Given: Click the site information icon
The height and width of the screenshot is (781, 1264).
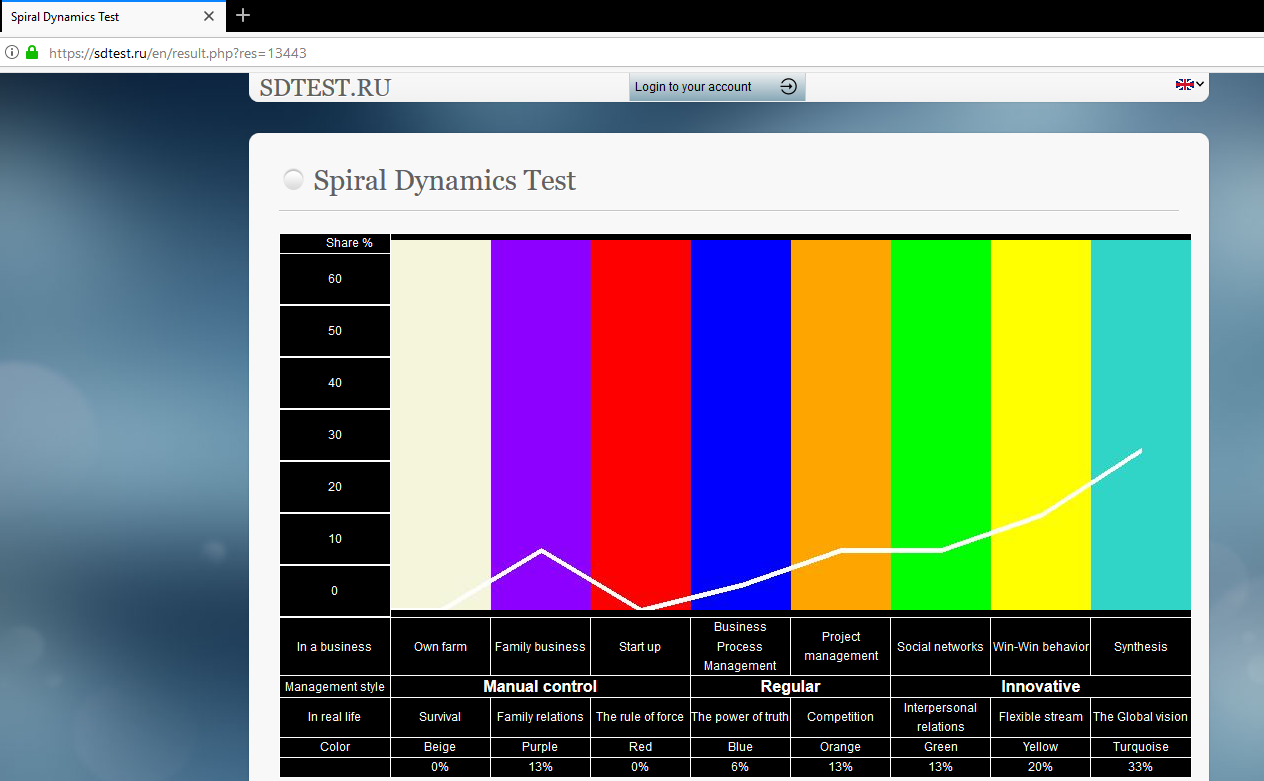Looking at the screenshot, I should (x=12, y=53).
